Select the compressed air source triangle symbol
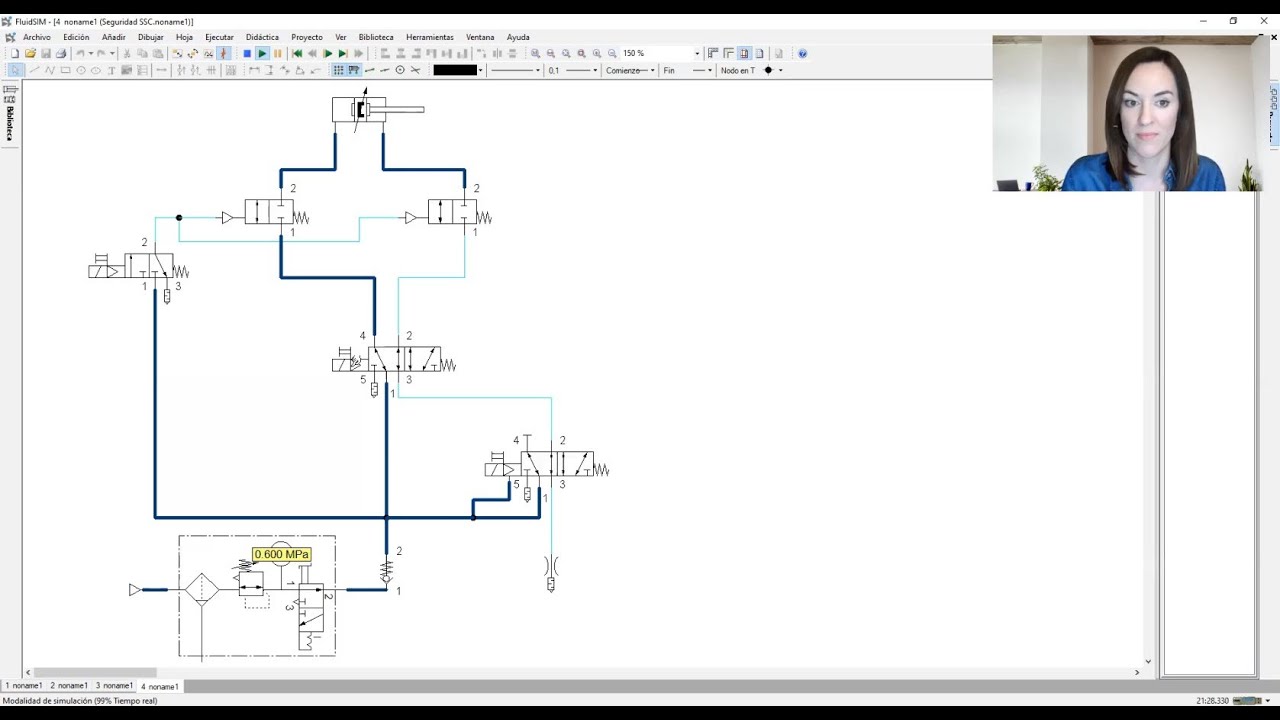 click(135, 590)
